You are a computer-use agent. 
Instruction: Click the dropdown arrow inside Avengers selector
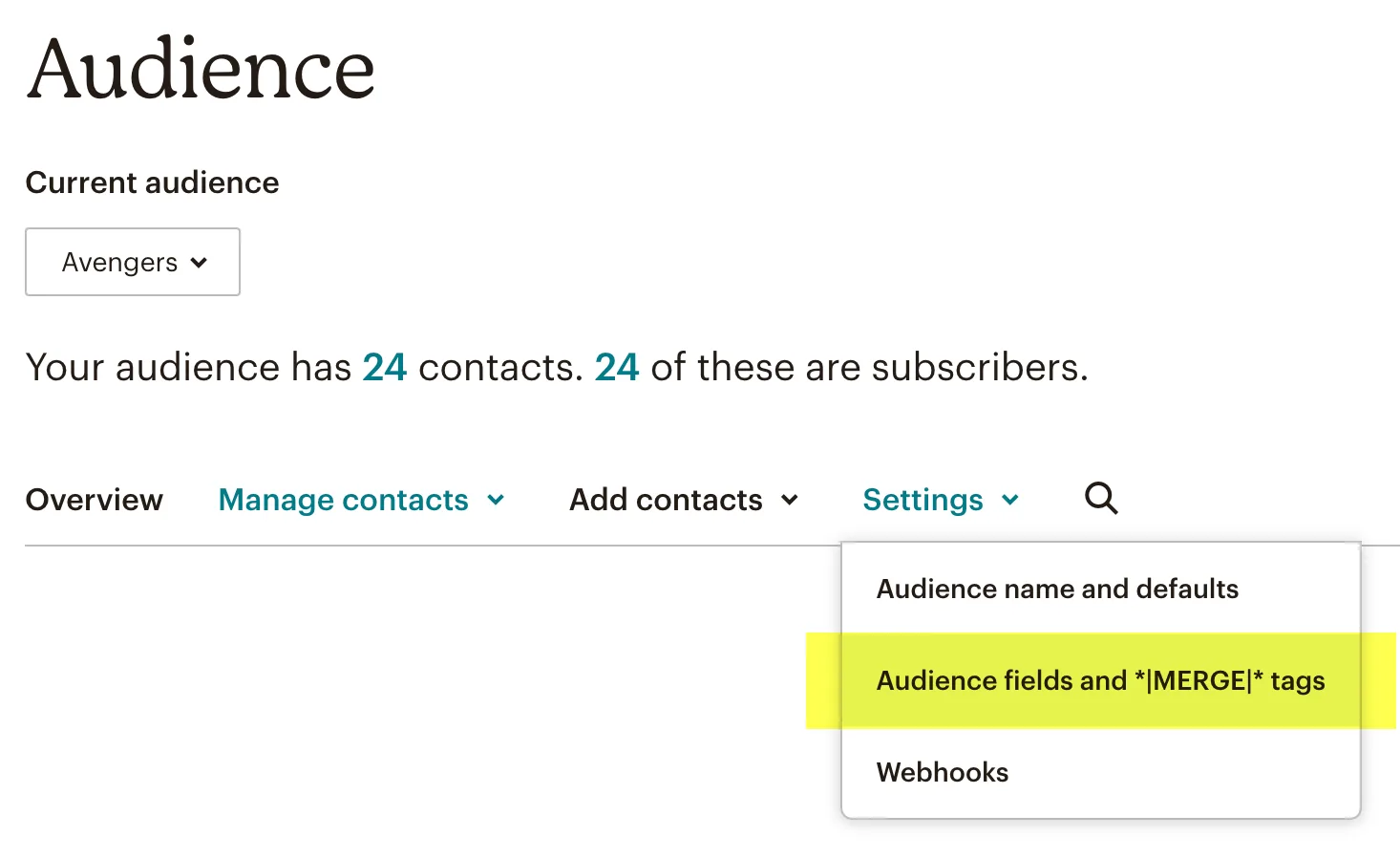point(200,262)
